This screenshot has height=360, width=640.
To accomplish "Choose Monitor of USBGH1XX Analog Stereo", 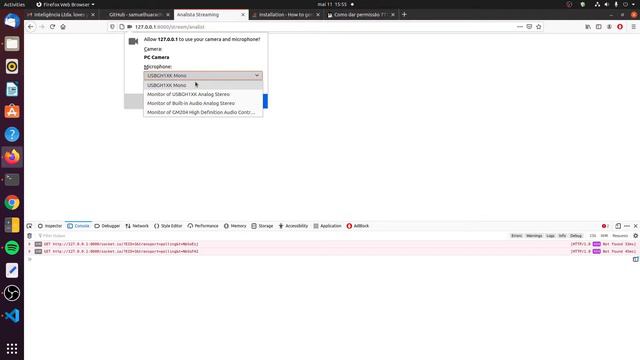I will click(x=203, y=94).
